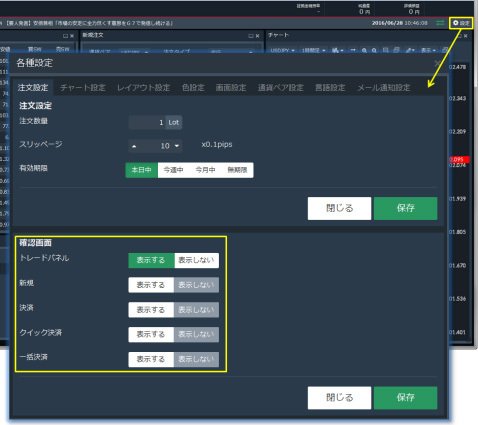478x425 pixels.
Task: Open the chart drawing pen tool menu
Action: click(x=410, y=50)
